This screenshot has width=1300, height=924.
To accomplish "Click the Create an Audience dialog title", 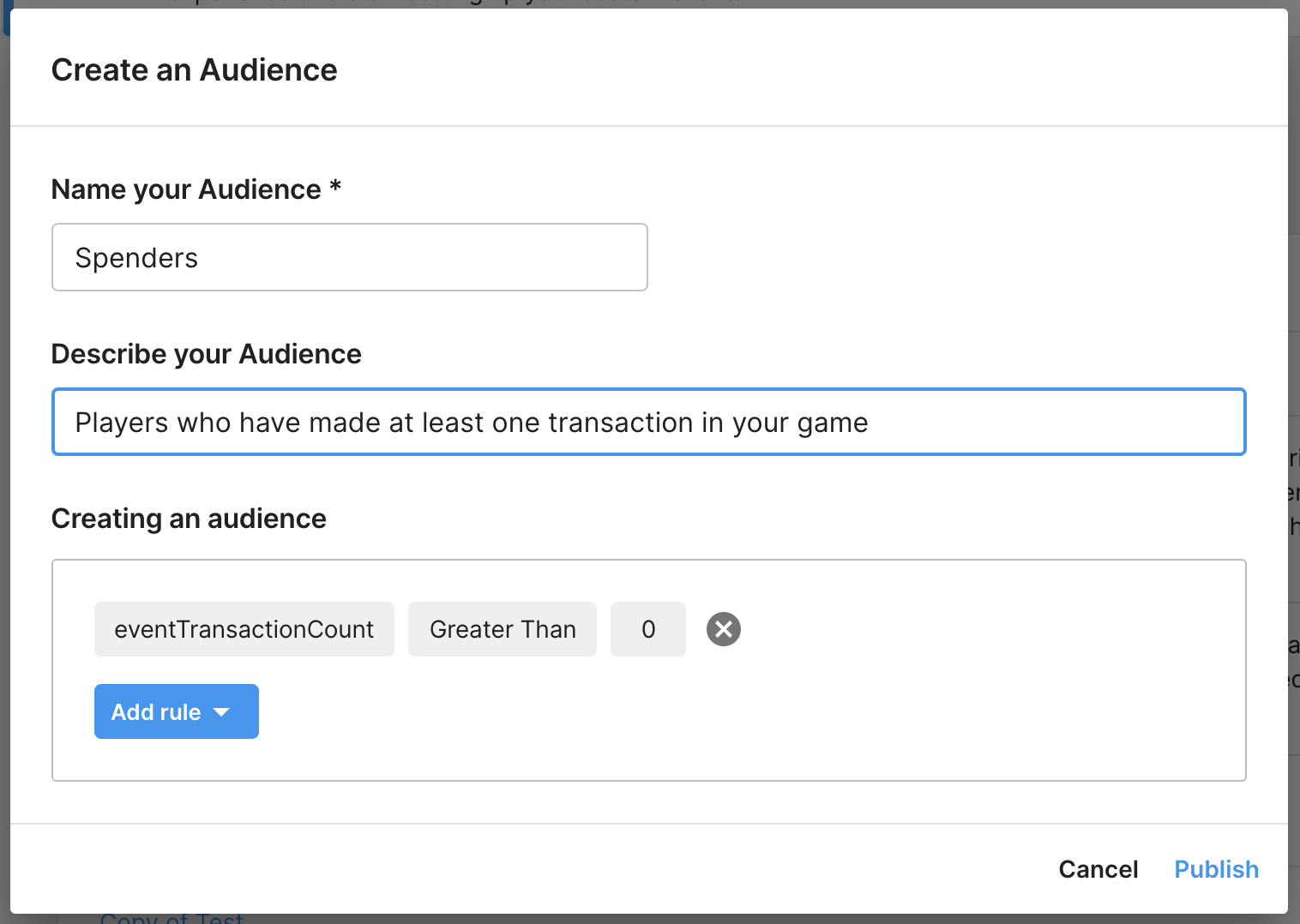I will 194,69.
